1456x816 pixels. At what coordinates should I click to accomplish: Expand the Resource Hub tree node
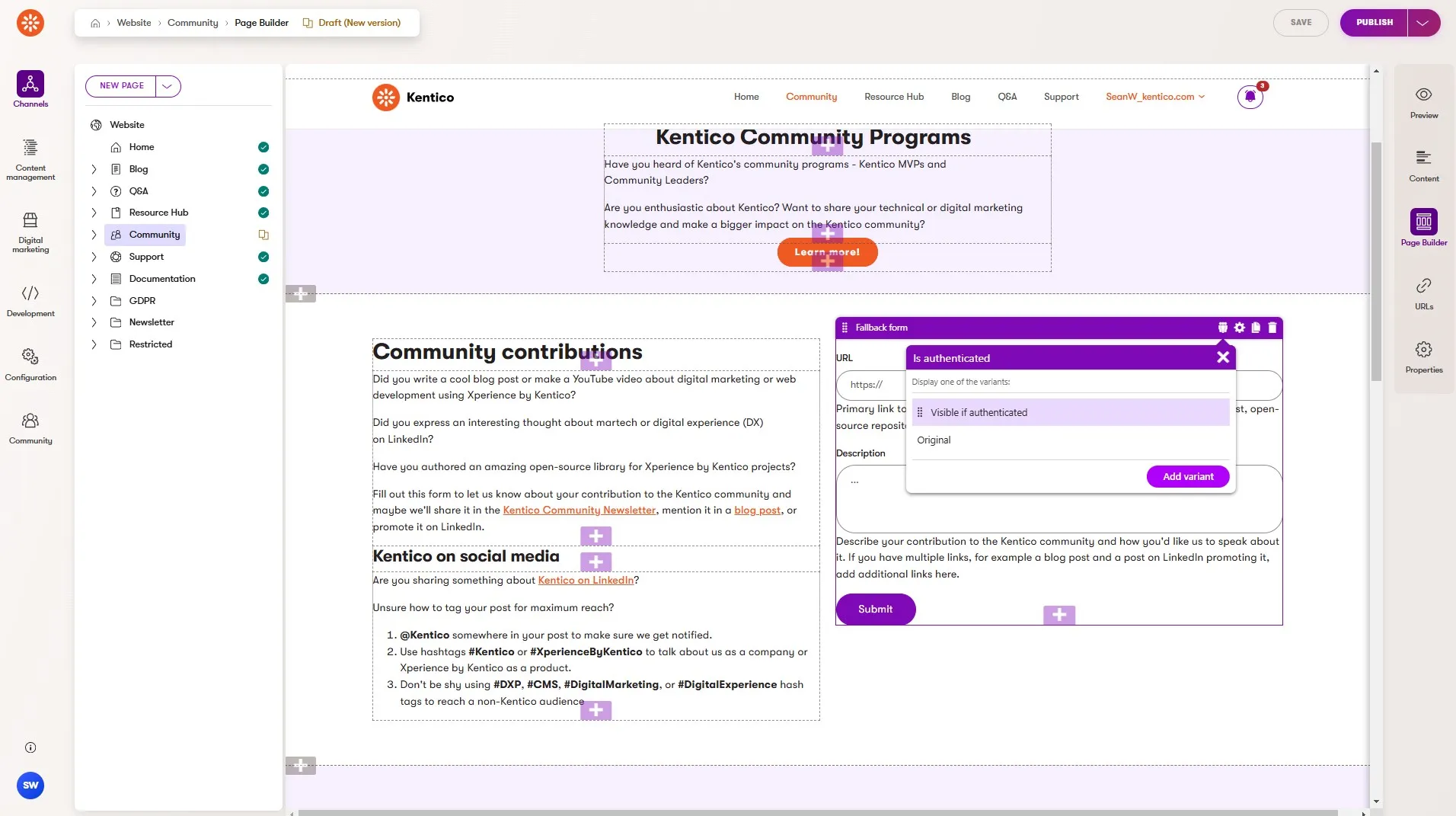point(94,213)
